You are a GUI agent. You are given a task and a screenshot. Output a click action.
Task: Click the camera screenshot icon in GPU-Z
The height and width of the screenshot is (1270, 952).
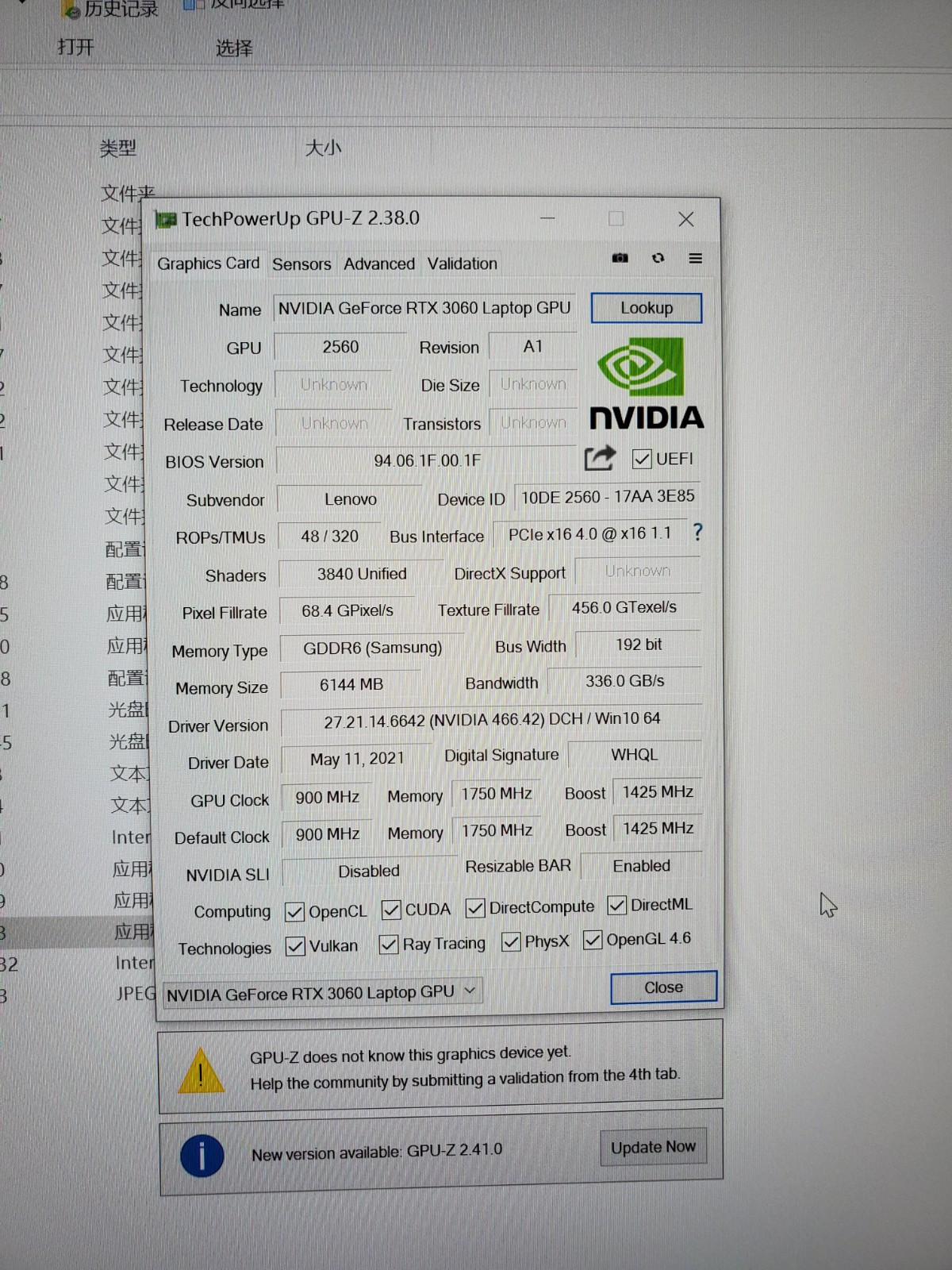click(620, 258)
